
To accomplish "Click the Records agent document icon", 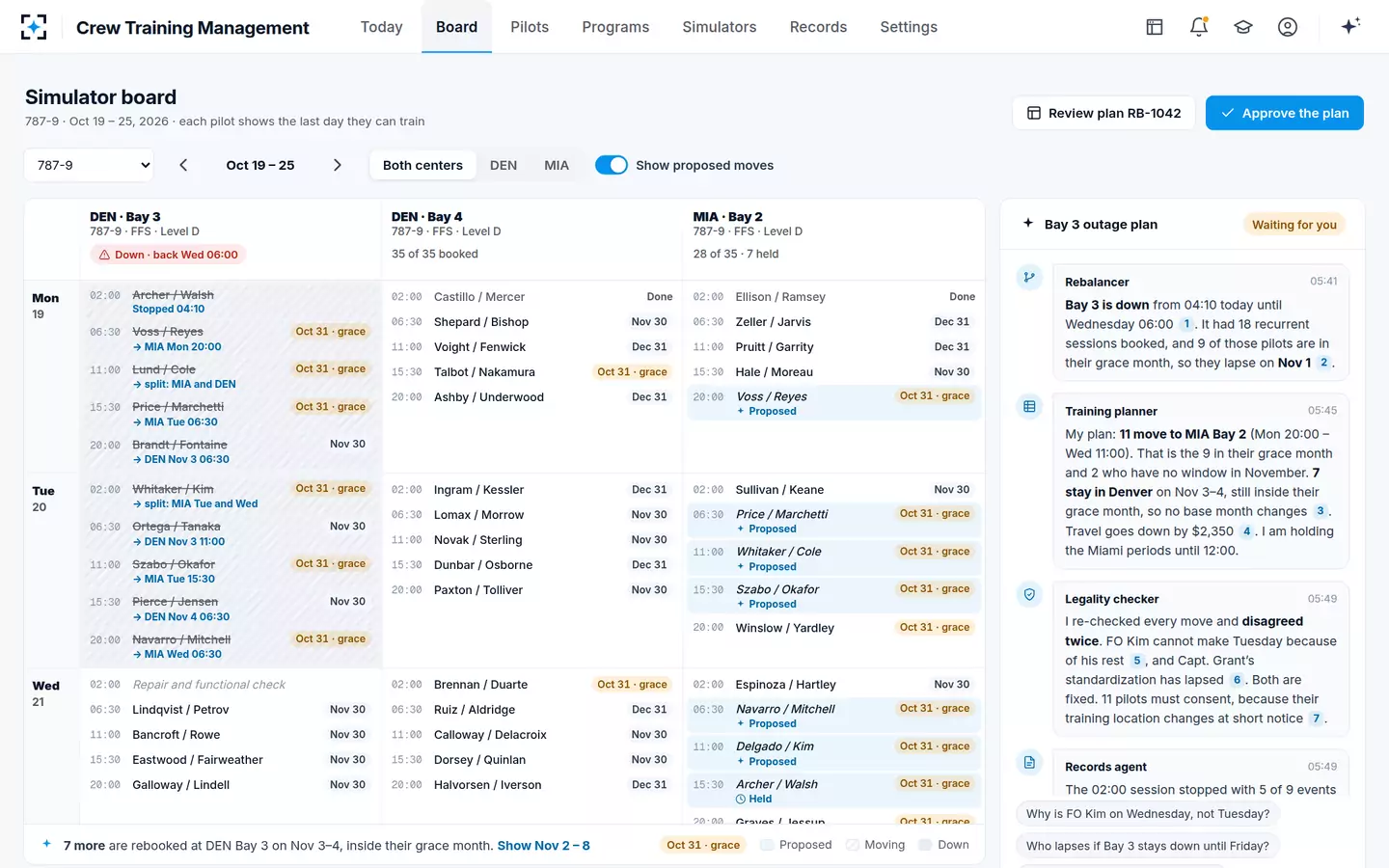I will [1029, 763].
